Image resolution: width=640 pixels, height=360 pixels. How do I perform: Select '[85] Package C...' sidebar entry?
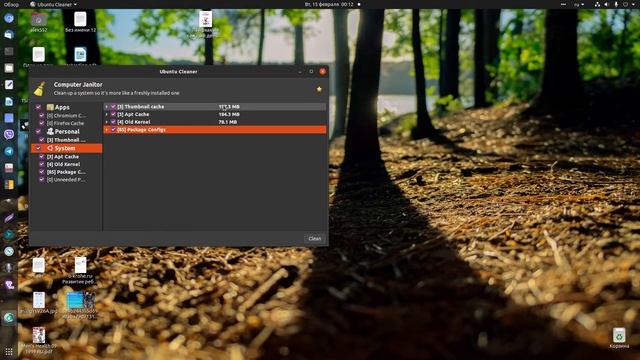coord(66,172)
